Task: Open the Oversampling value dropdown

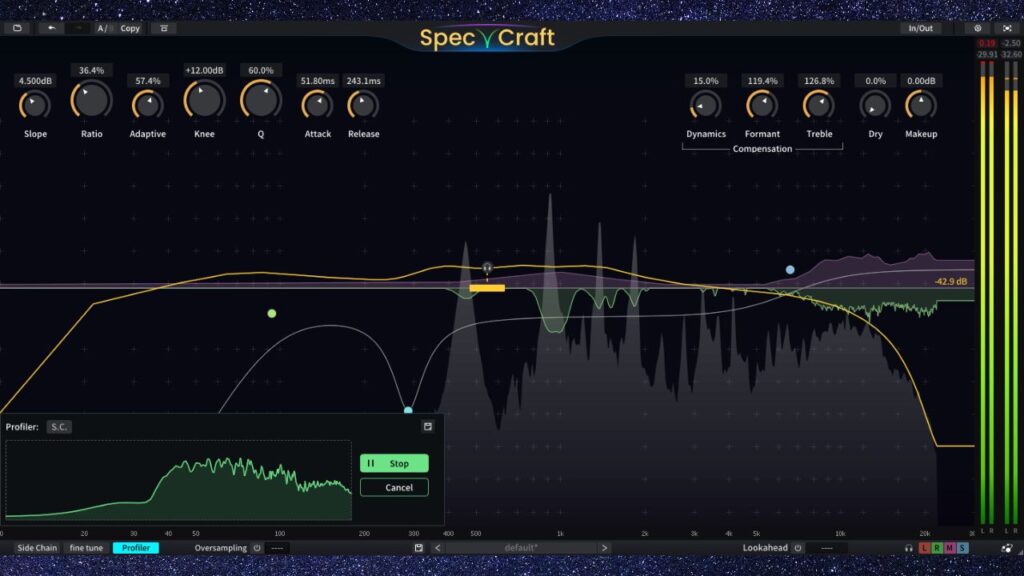Action: coord(277,548)
